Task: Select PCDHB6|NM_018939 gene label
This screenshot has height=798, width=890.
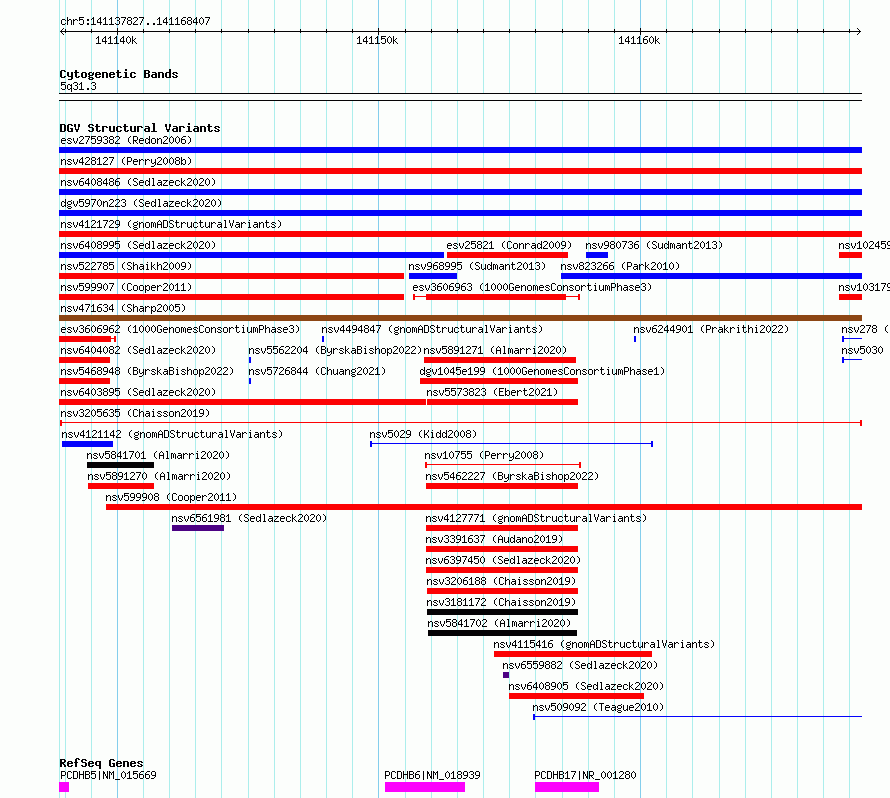Action: coord(432,775)
